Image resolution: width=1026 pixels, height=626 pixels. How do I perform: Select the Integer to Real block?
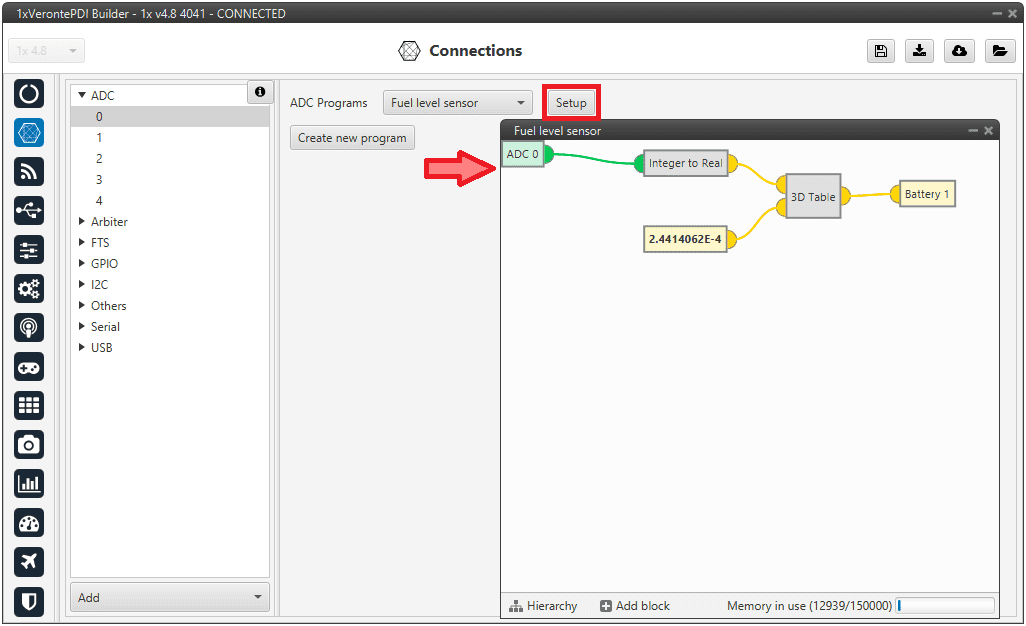click(x=685, y=164)
